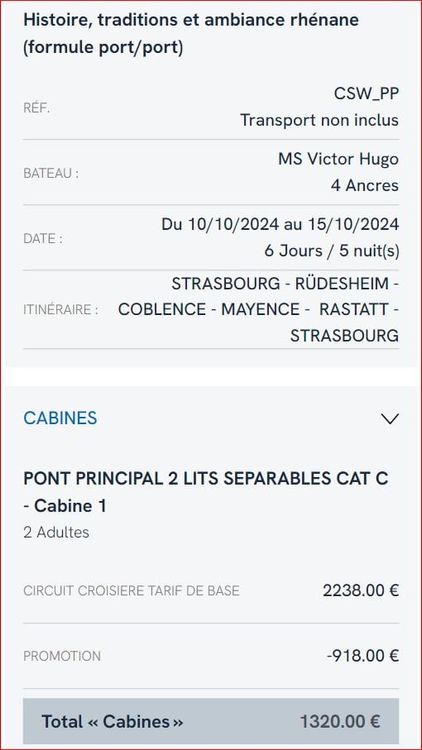Screen dimensions: 422x750
Task: Click the Total « Cabines » bar
Action: coord(211,721)
